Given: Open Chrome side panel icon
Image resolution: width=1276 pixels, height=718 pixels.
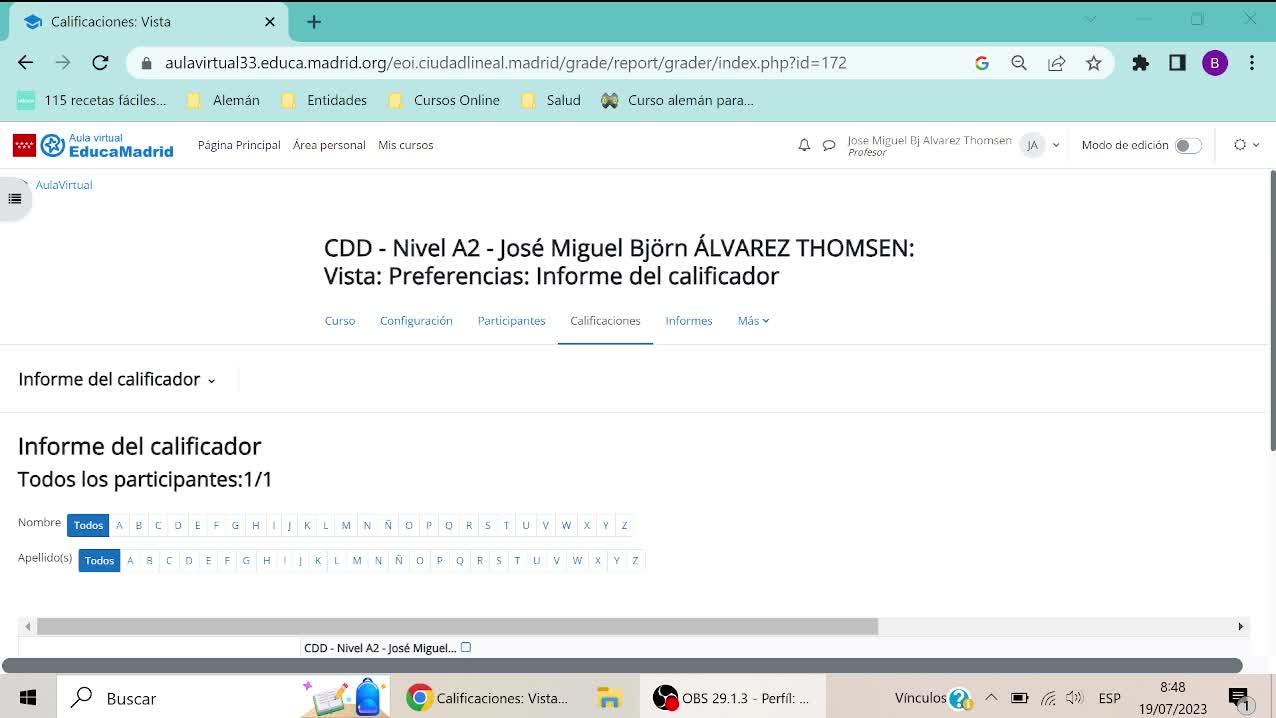Looking at the screenshot, I should click(x=1177, y=63).
